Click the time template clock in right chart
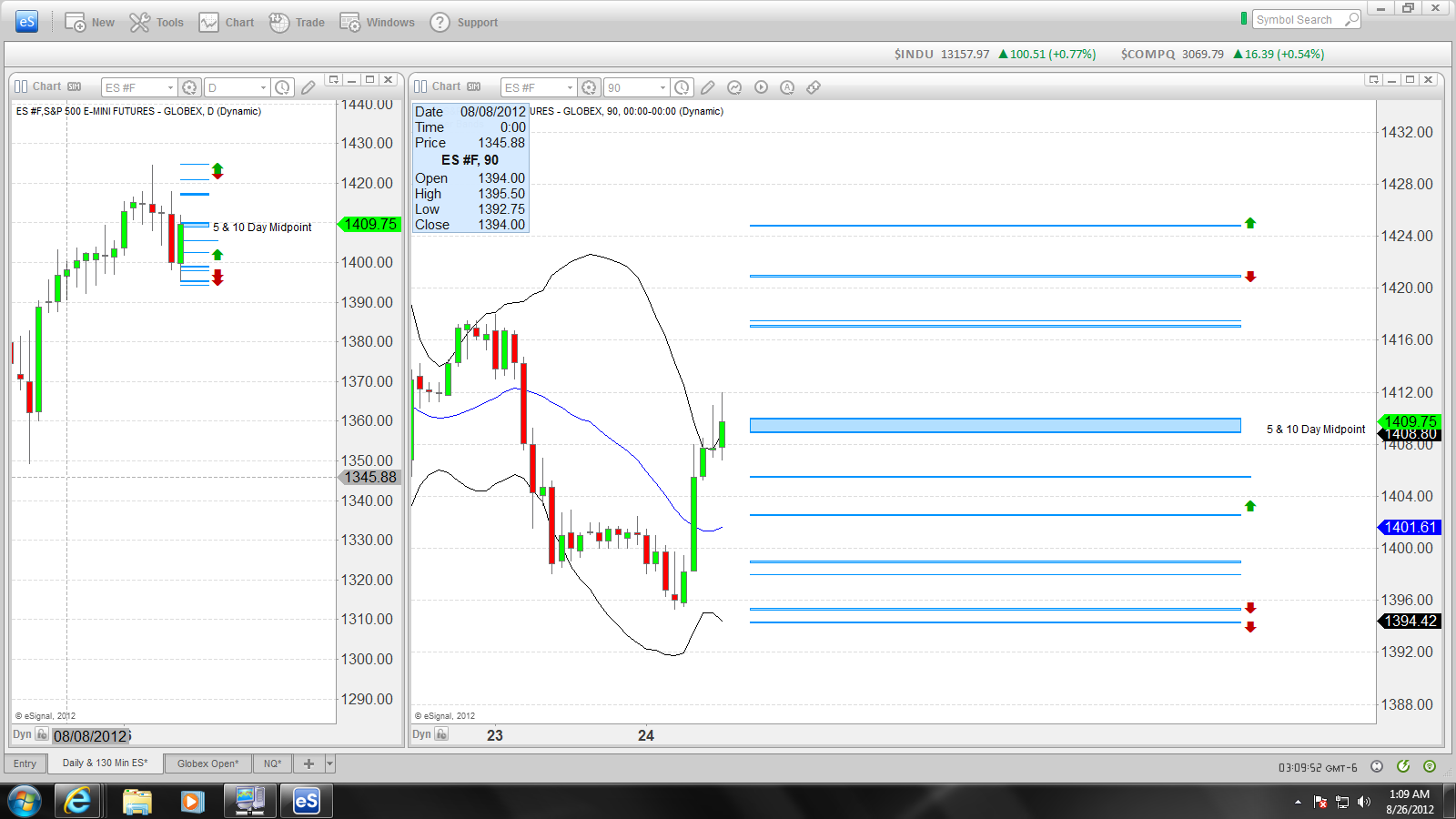The height and width of the screenshot is (819, 1456). click(x=682, y=87)
